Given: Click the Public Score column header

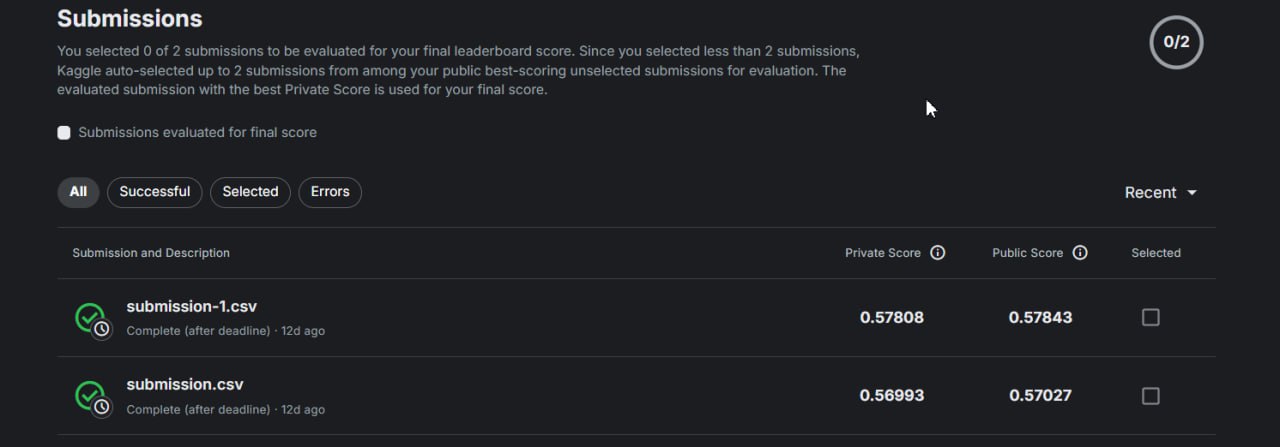Looking at the screenshot, I should (1028, 253).
